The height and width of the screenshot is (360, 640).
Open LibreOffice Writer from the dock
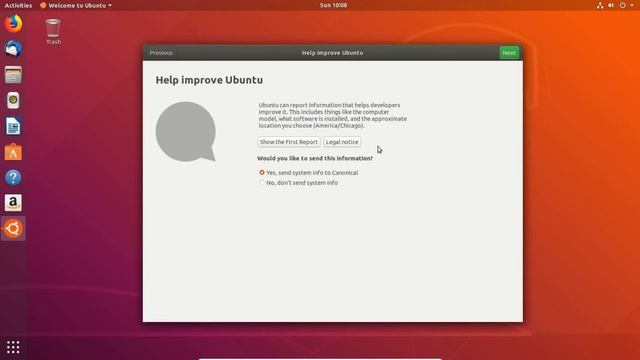tap(13, 126)
